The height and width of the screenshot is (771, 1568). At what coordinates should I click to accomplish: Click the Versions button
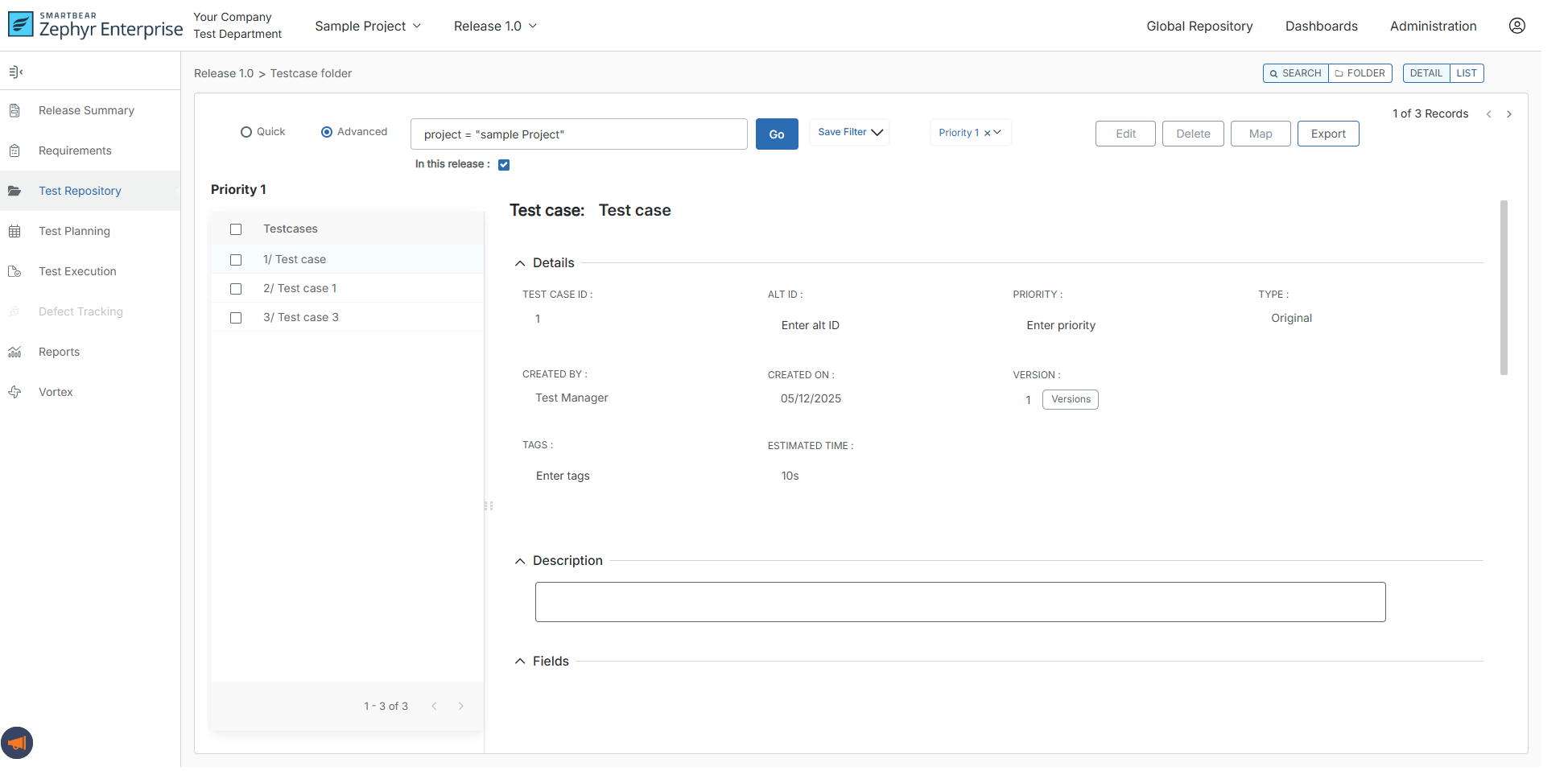(x=1070, y=399)
